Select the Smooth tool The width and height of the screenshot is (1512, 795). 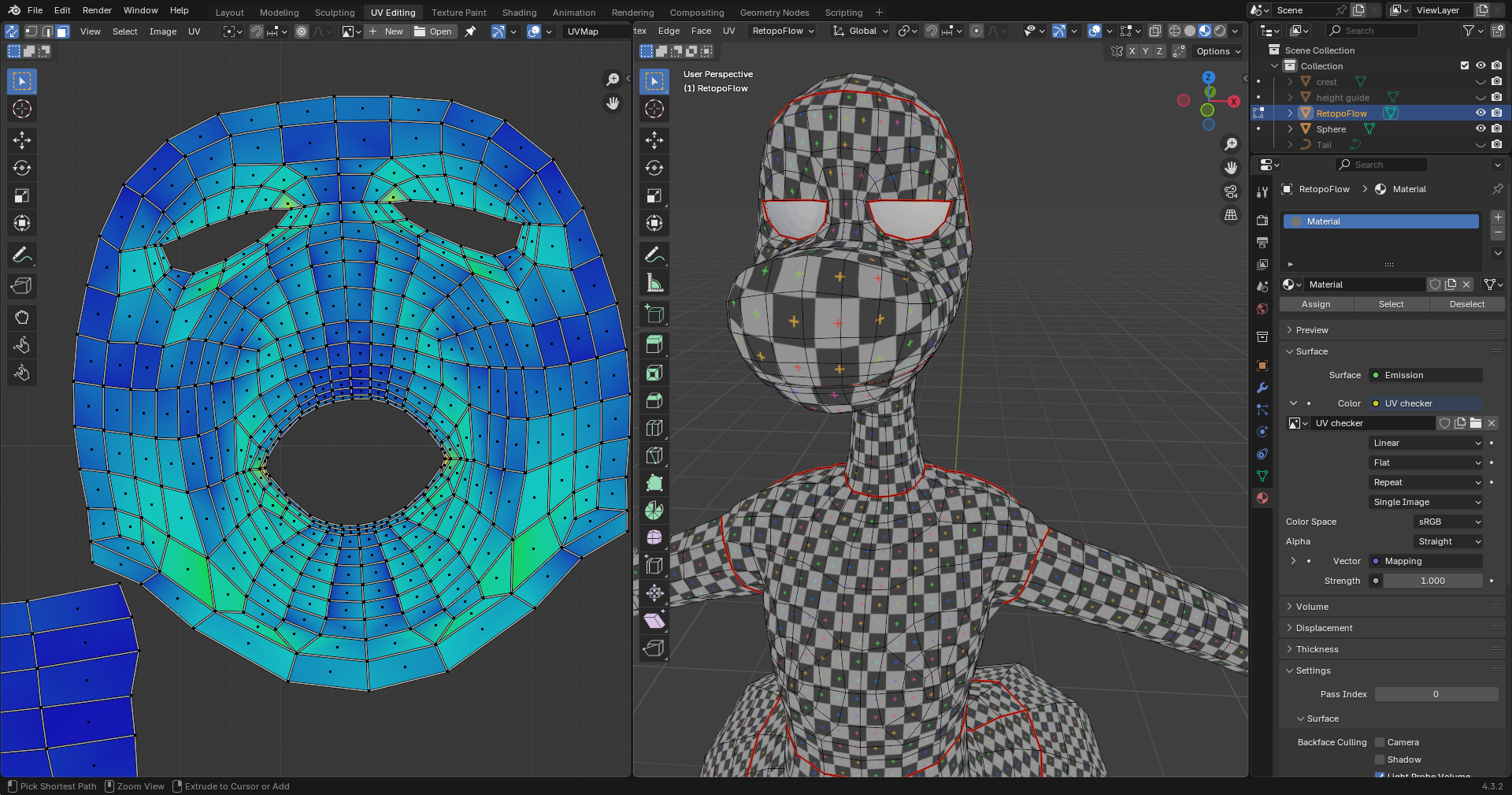654,538
